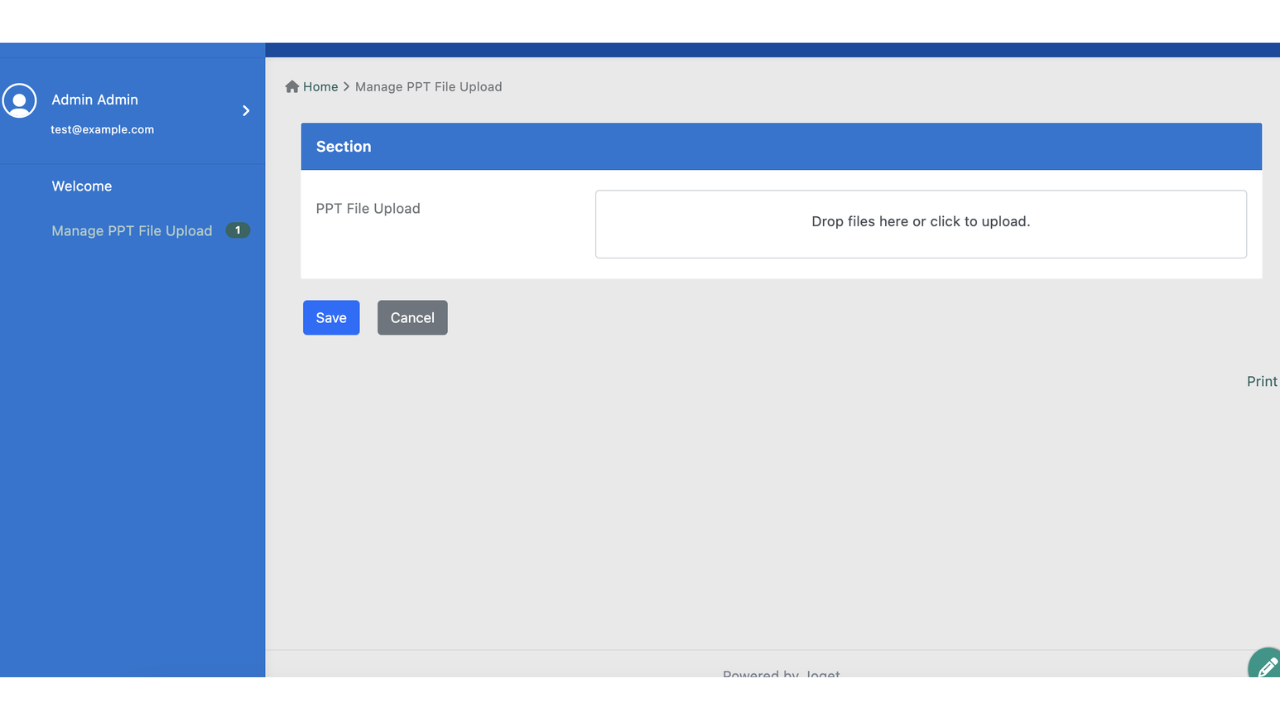Click the breadcrumb separator chevron
1280x720 pixels.
[x=346, y=87]
